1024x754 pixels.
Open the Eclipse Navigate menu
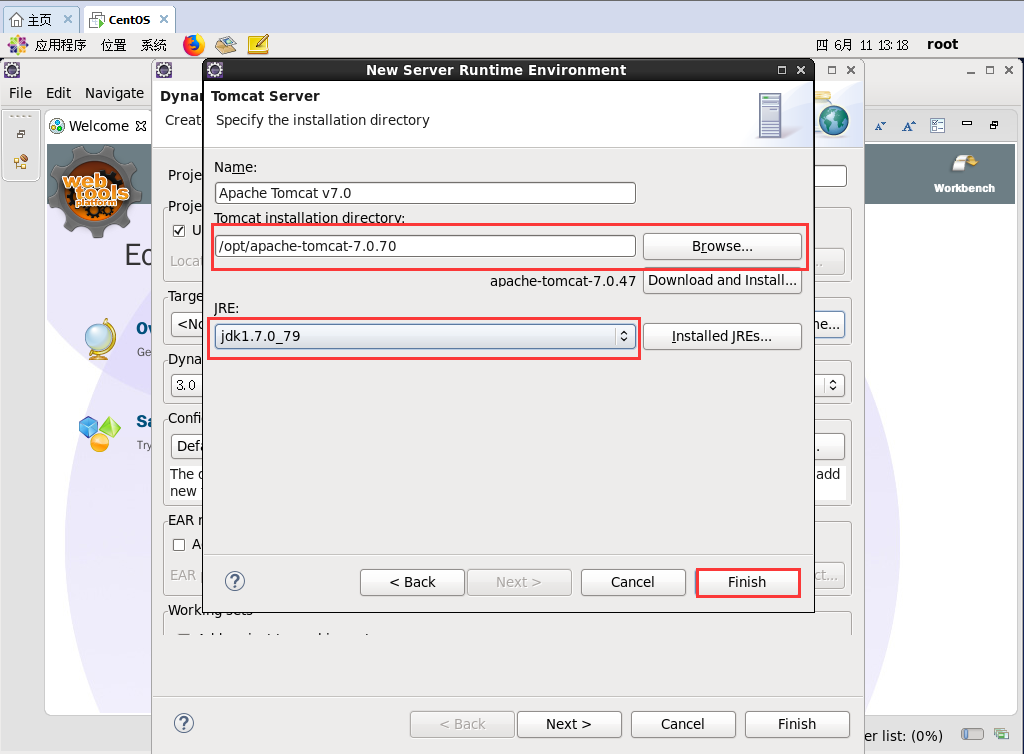(x=114, y=93)
